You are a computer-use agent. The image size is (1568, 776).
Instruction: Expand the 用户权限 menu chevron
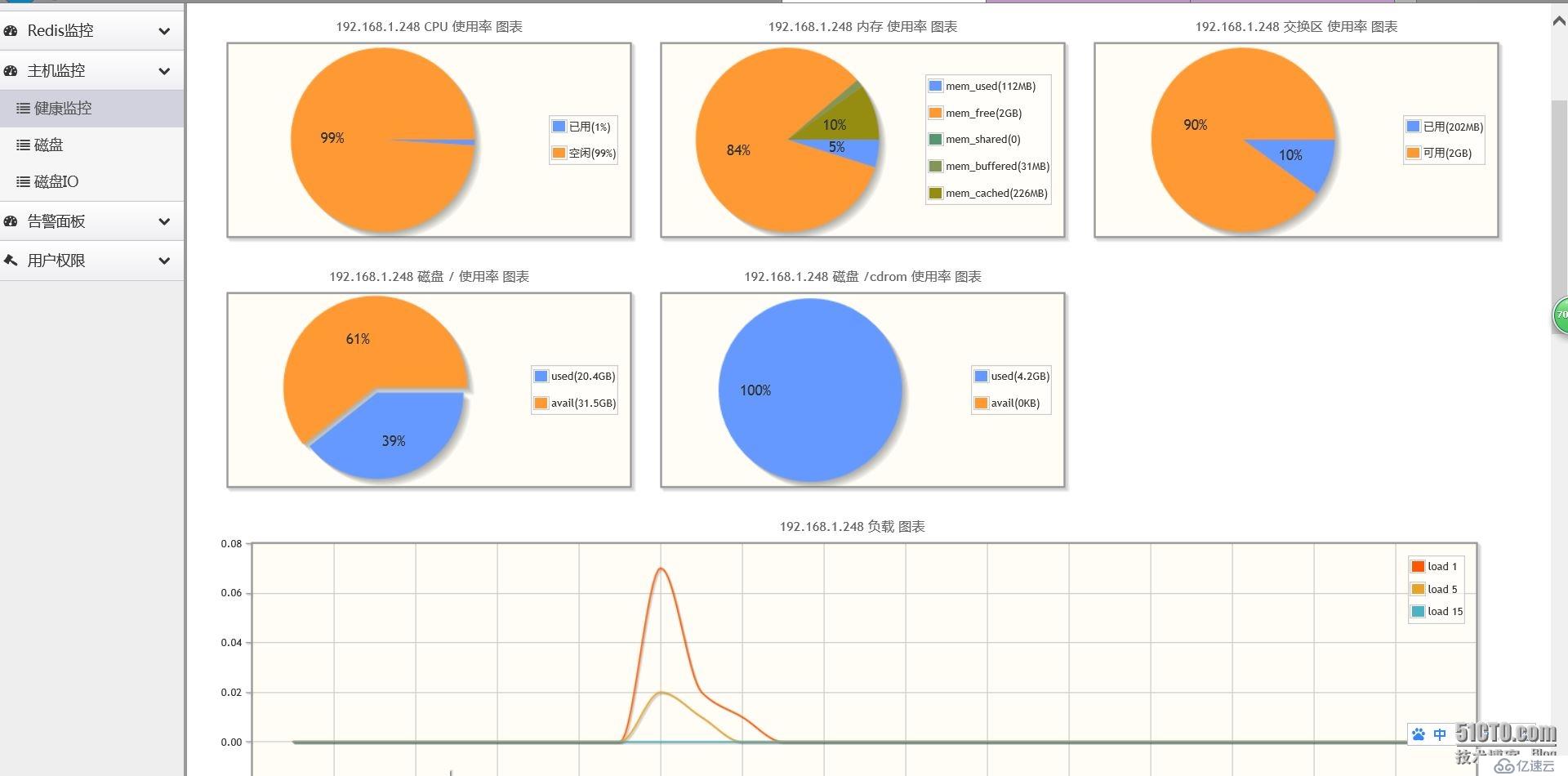coord(164,261)
